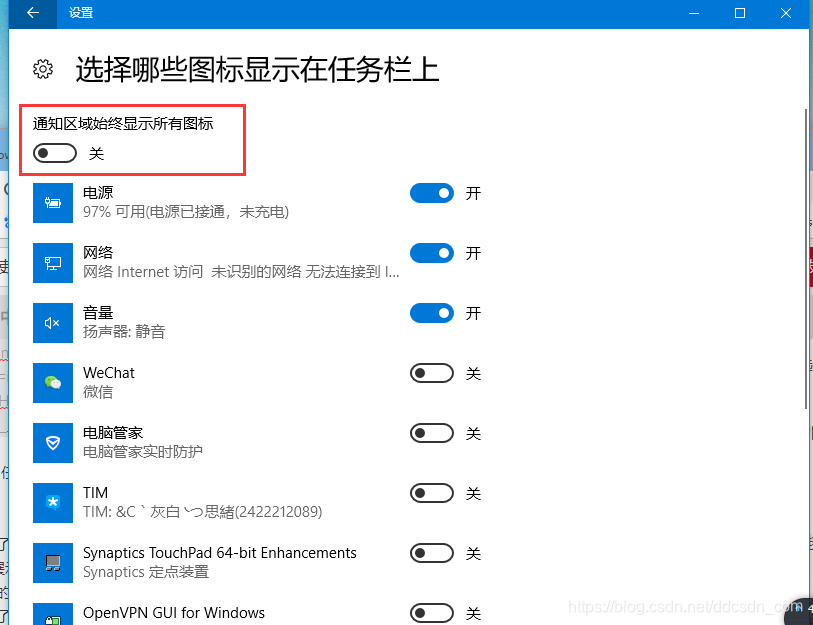
Task: Toggle 通知区域始终显示所有图标 switch
Action: pos(55,153)
